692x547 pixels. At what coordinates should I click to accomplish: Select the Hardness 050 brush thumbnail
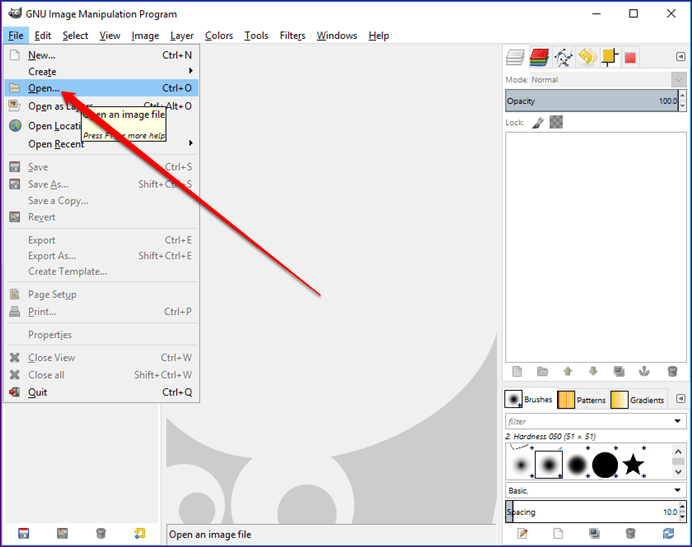(549, 464)
